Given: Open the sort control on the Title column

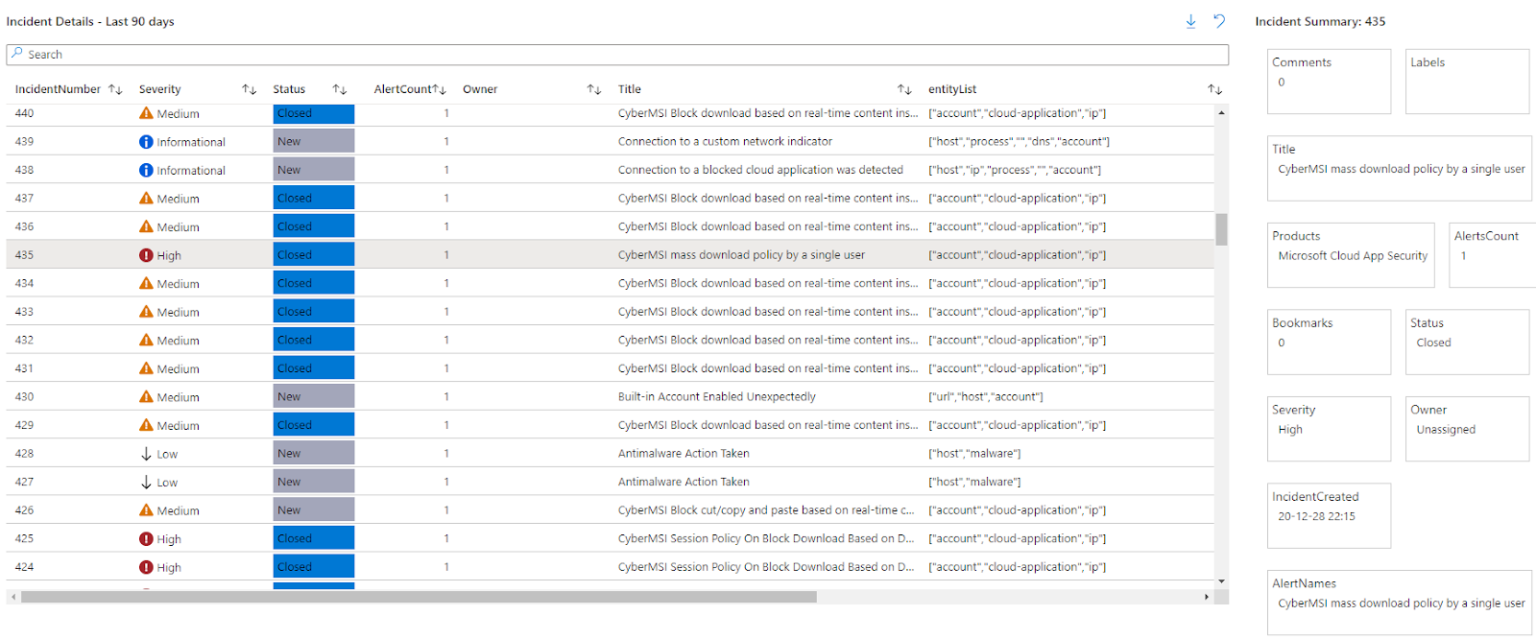Looking at the screenshot, I should [905, 89].
